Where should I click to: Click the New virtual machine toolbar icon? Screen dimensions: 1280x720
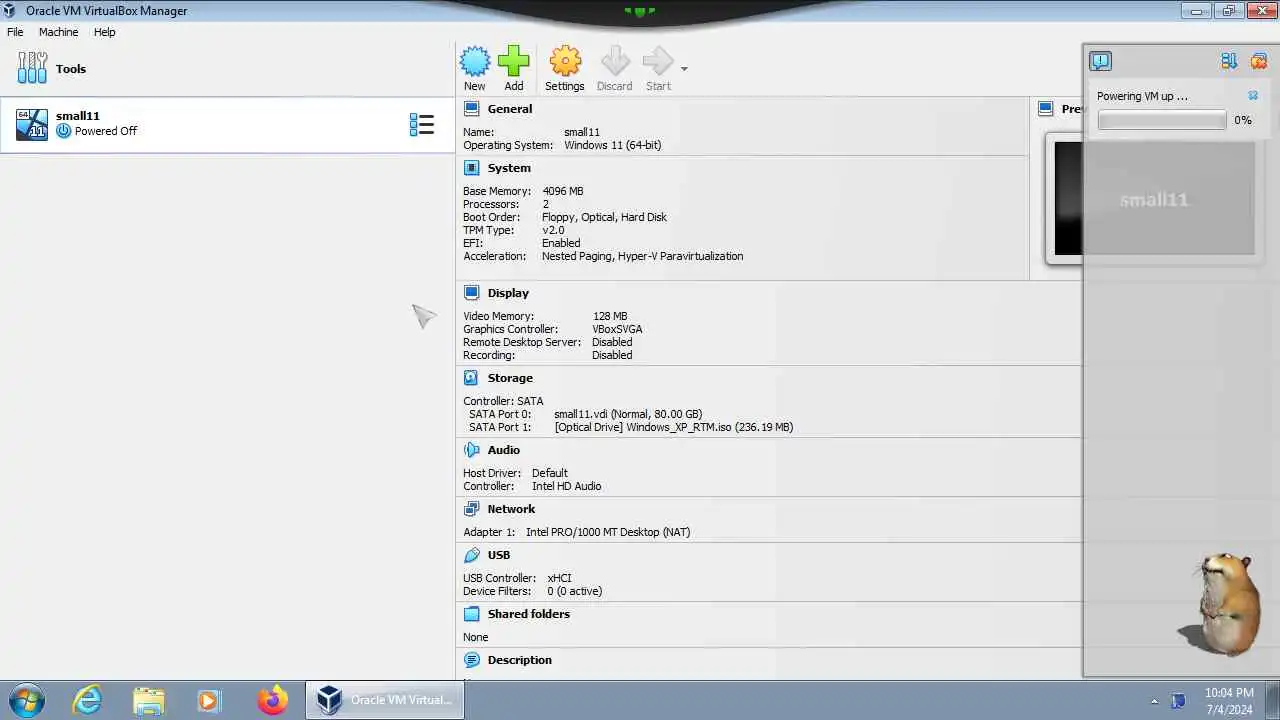pyautogui.click(x=475, y=61)
